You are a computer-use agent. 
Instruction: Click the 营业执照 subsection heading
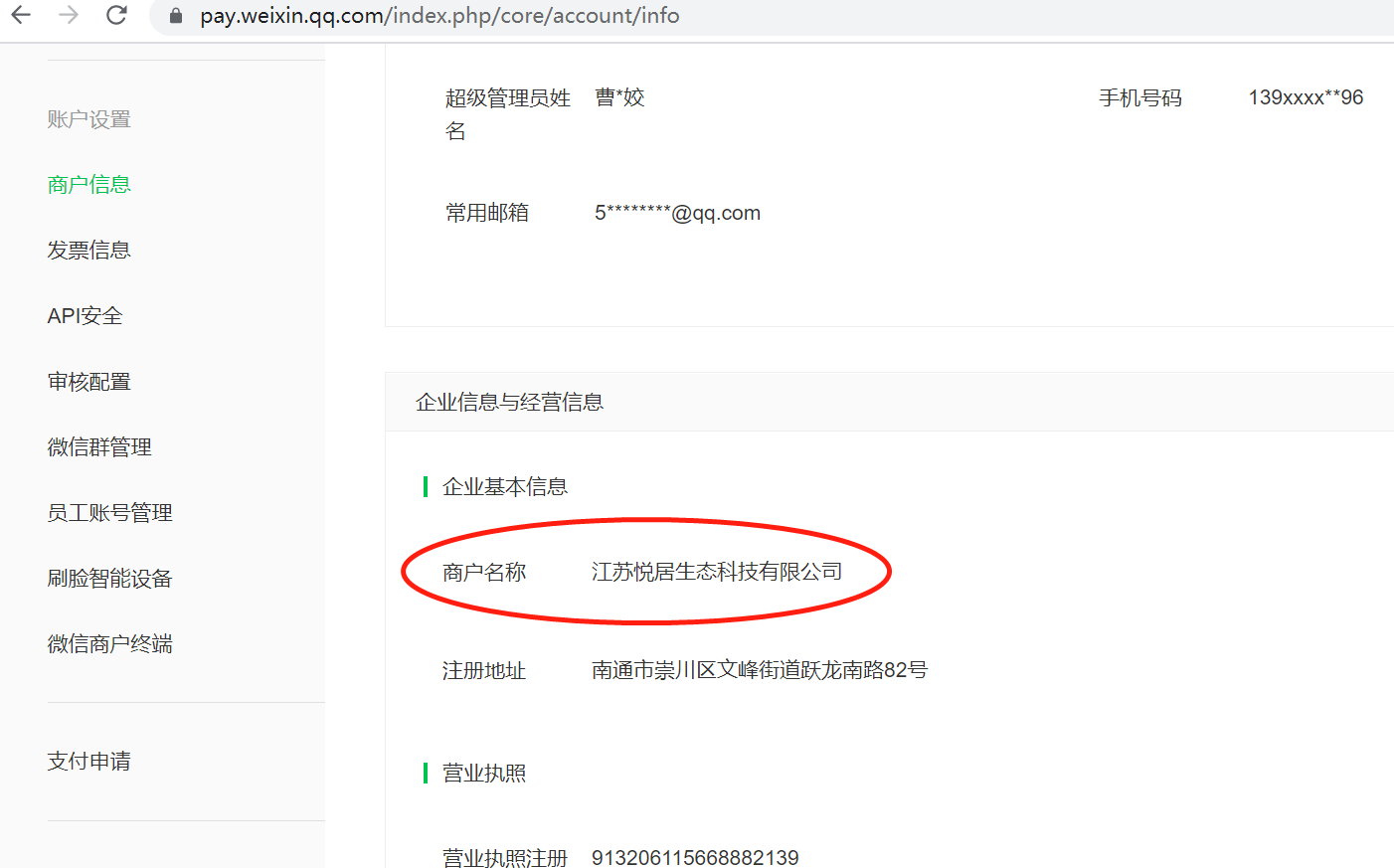(x=484, y=773)
